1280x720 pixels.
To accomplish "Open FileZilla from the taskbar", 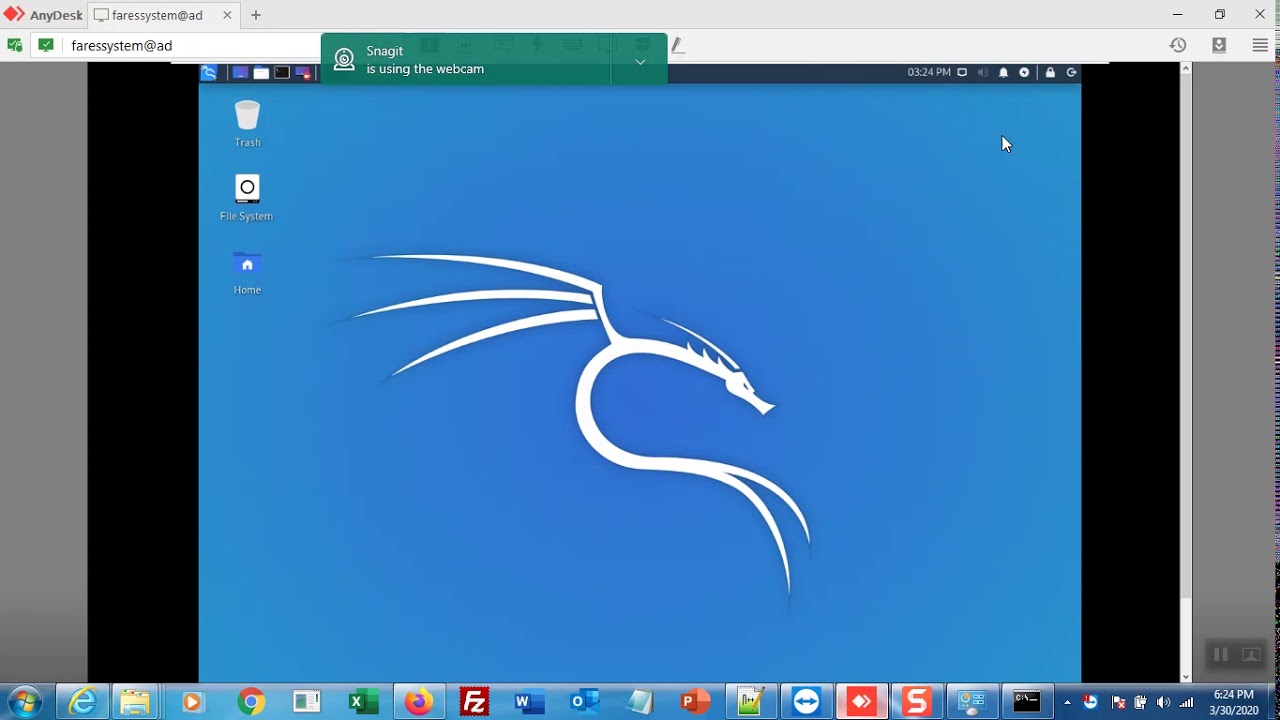I will [474, 702].
